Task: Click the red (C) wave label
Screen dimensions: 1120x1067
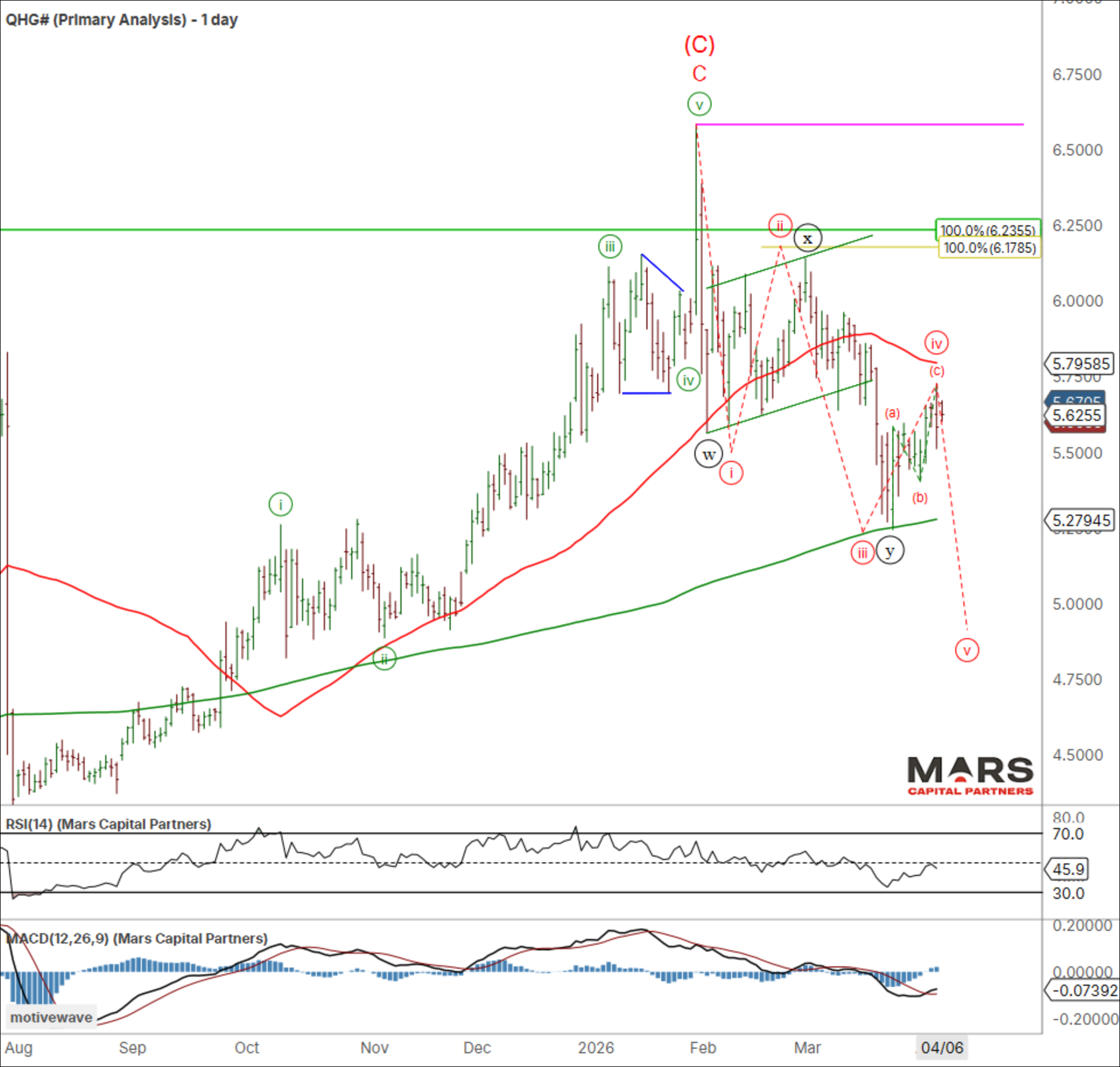Action: coord(699,45)
